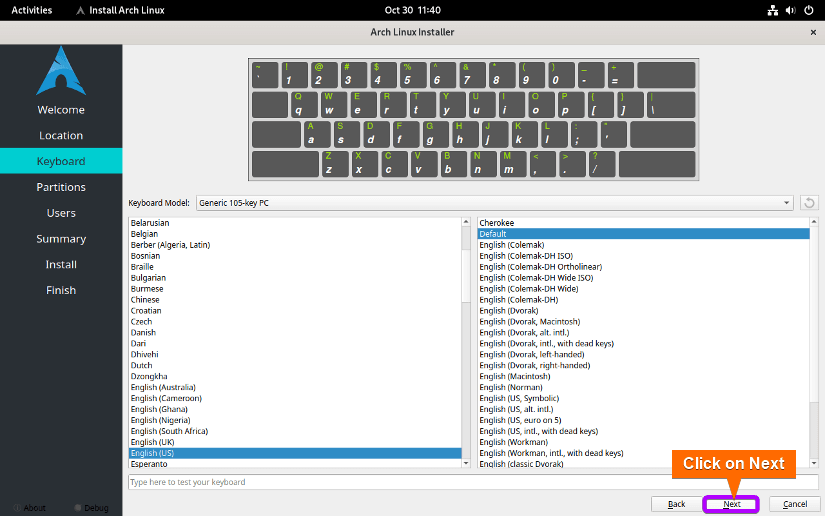Select Cherokee variant
The width and height of the screenshot is (825, 516).
click(643, 223)
